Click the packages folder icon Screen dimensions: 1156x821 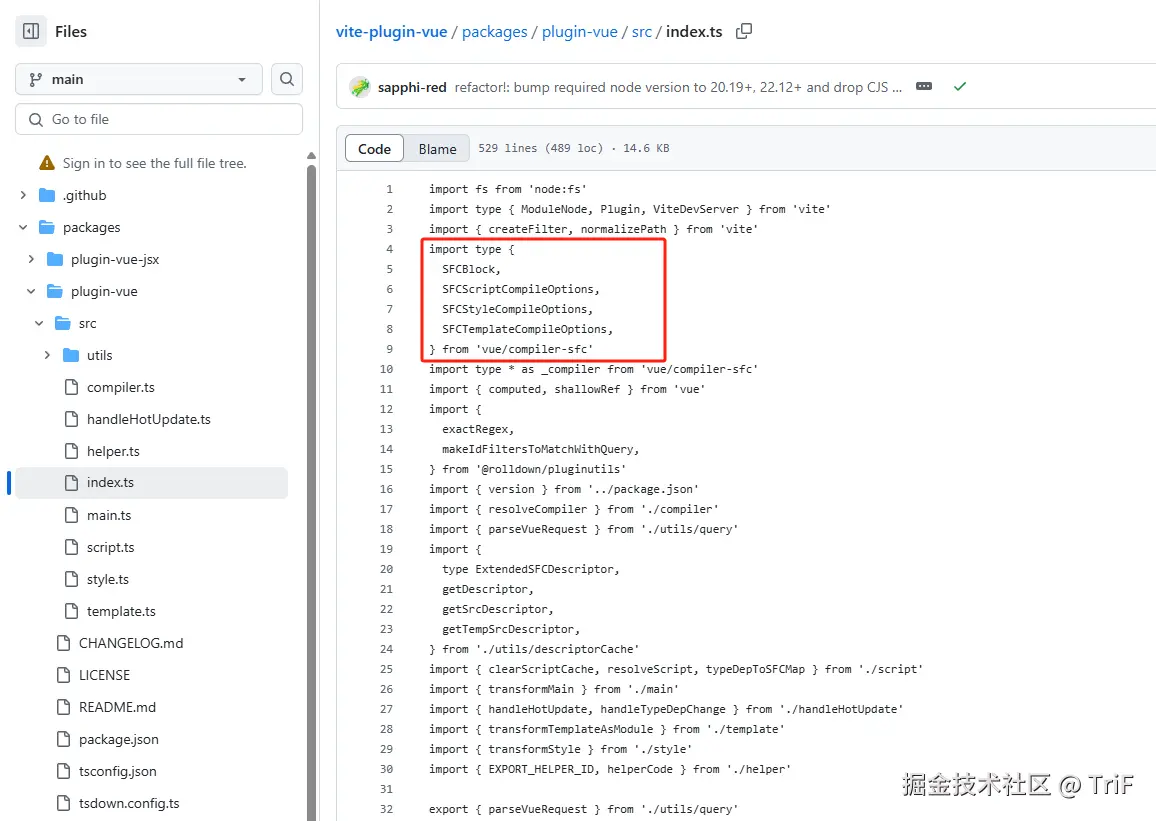tap(47, 227)
